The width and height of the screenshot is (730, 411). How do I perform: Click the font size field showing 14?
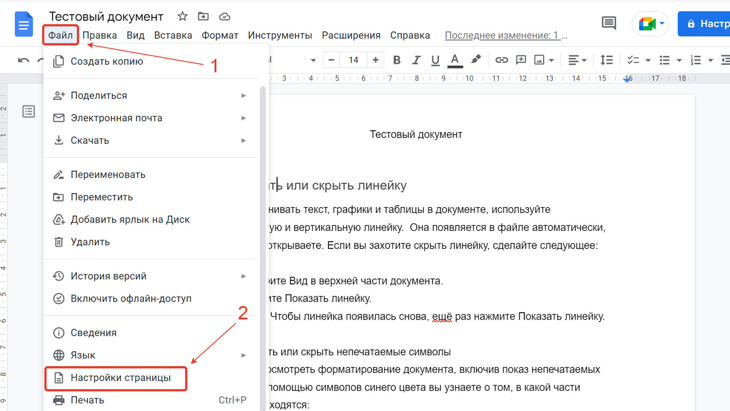pyautogui.click(x=353, y=60)
